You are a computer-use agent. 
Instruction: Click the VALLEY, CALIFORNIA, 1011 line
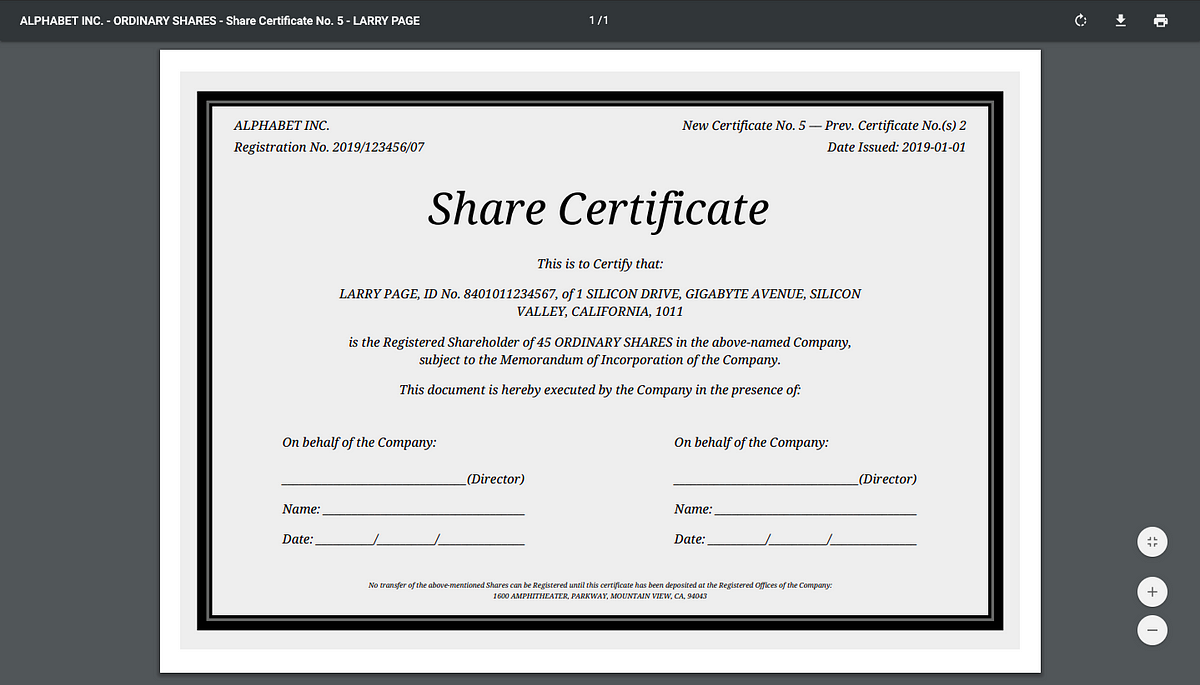600,312
